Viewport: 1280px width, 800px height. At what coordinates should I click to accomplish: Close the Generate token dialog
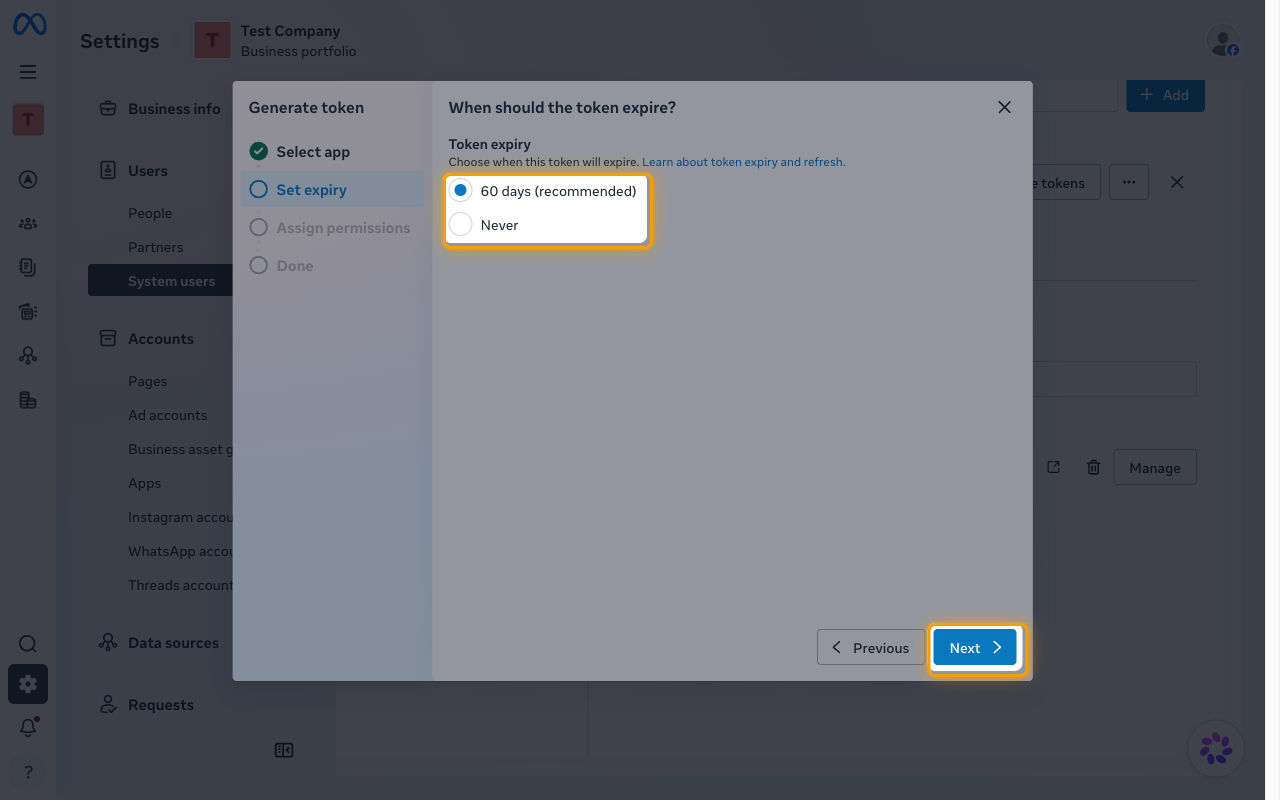1004,107
